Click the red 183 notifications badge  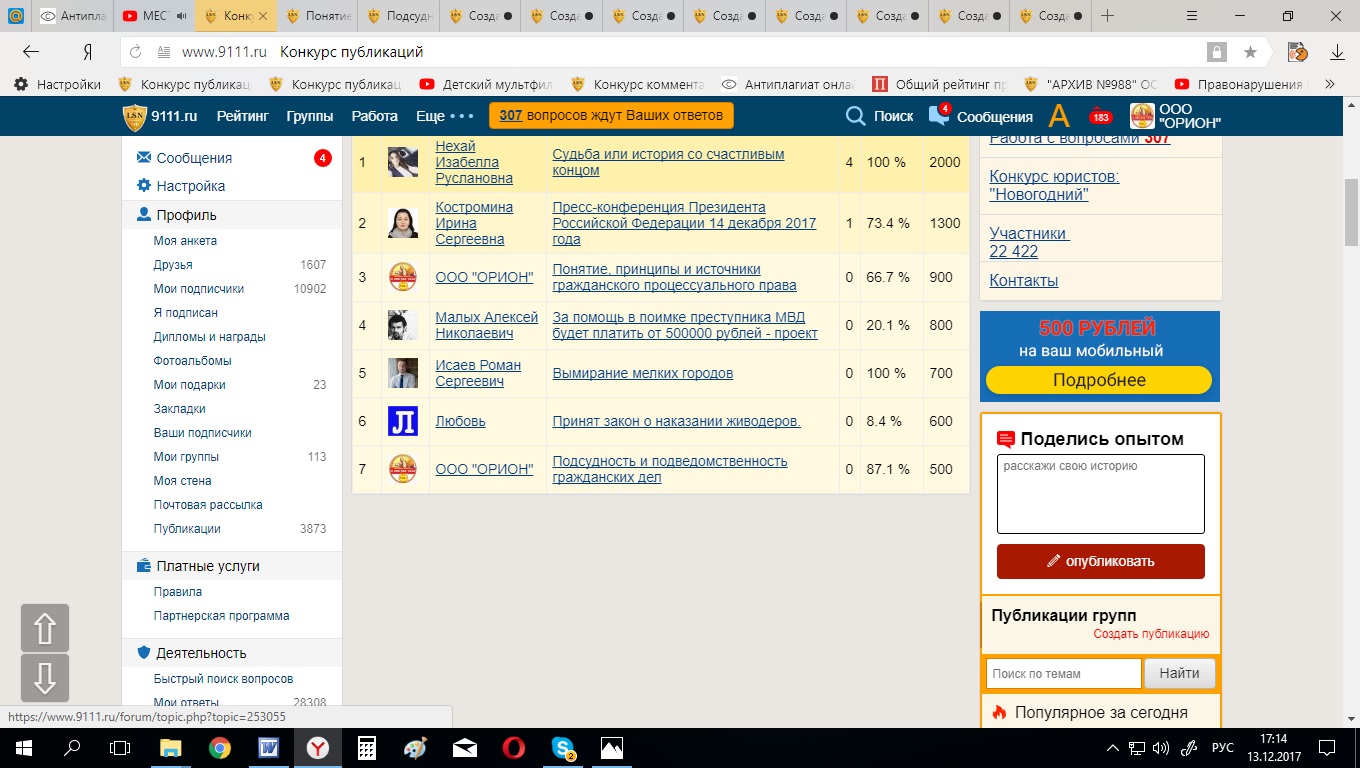[x=1101, y=116]
